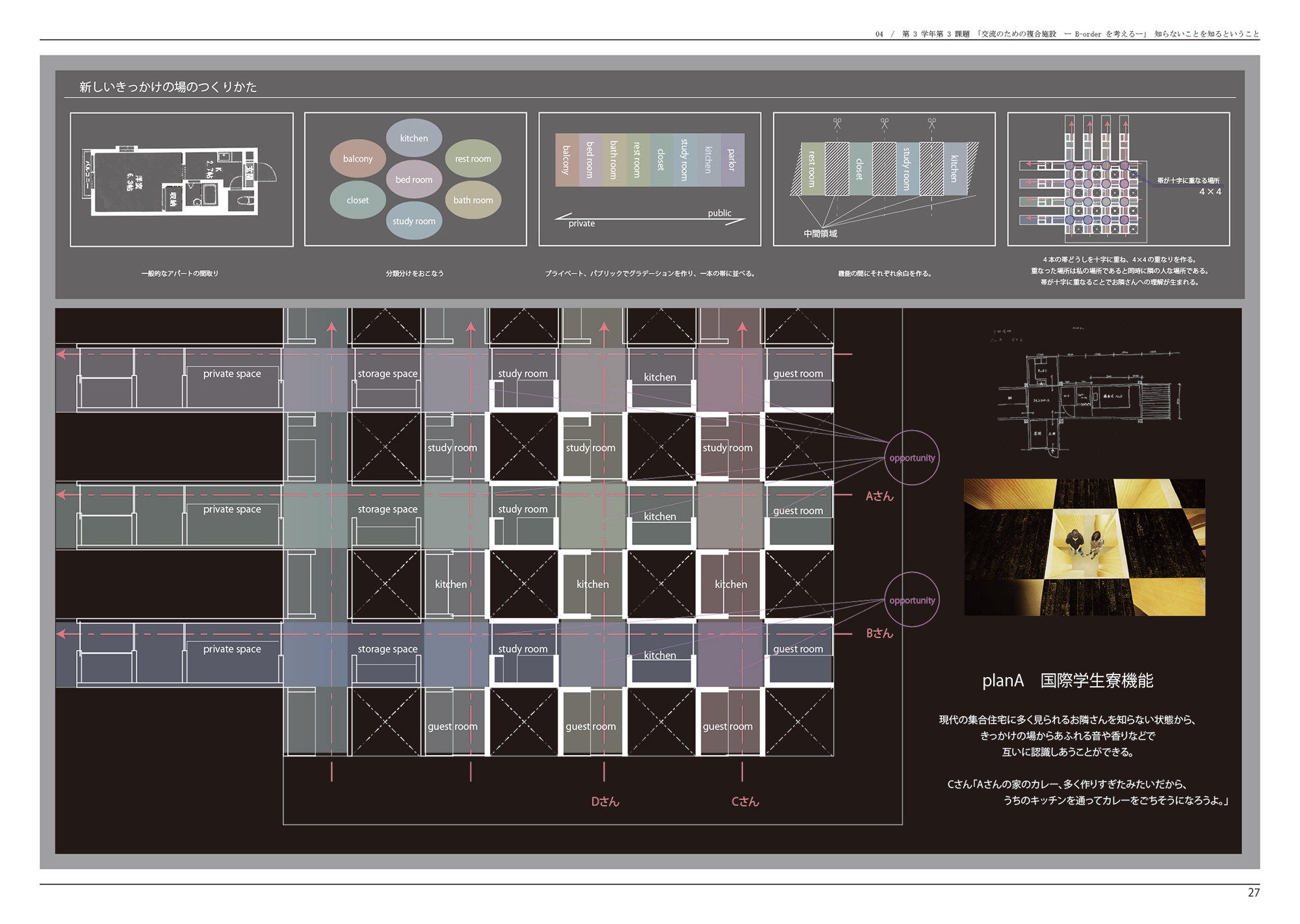Click the middle scissors icon
The image size is (1300, 924).
pyautogui.click(x=885, y=122)
